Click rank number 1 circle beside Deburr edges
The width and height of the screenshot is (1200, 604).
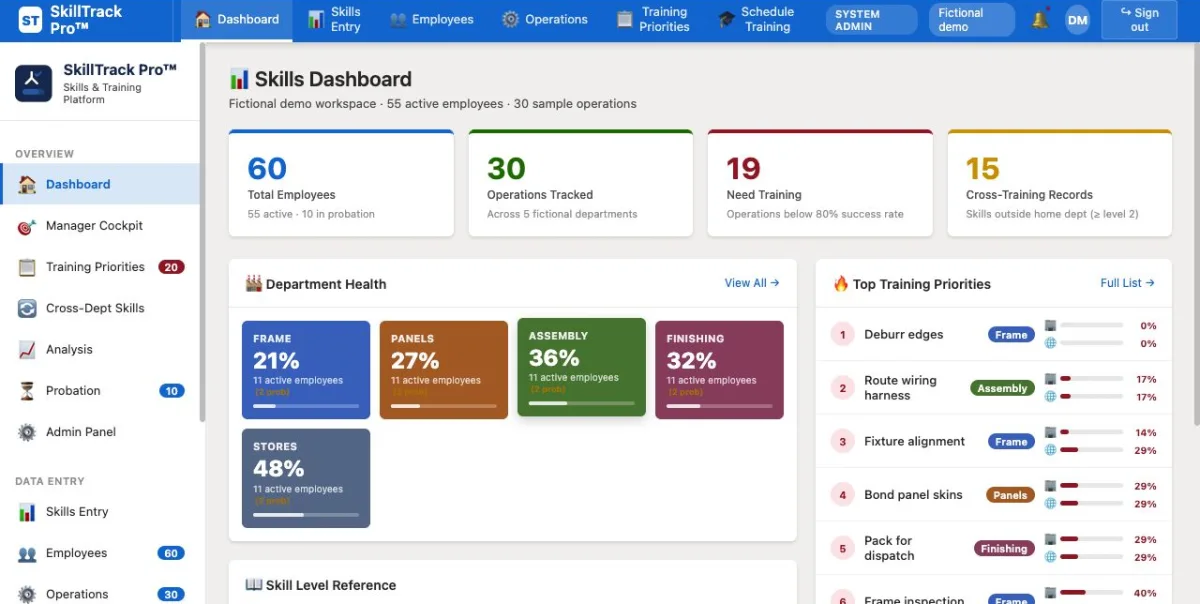(842, 335)
